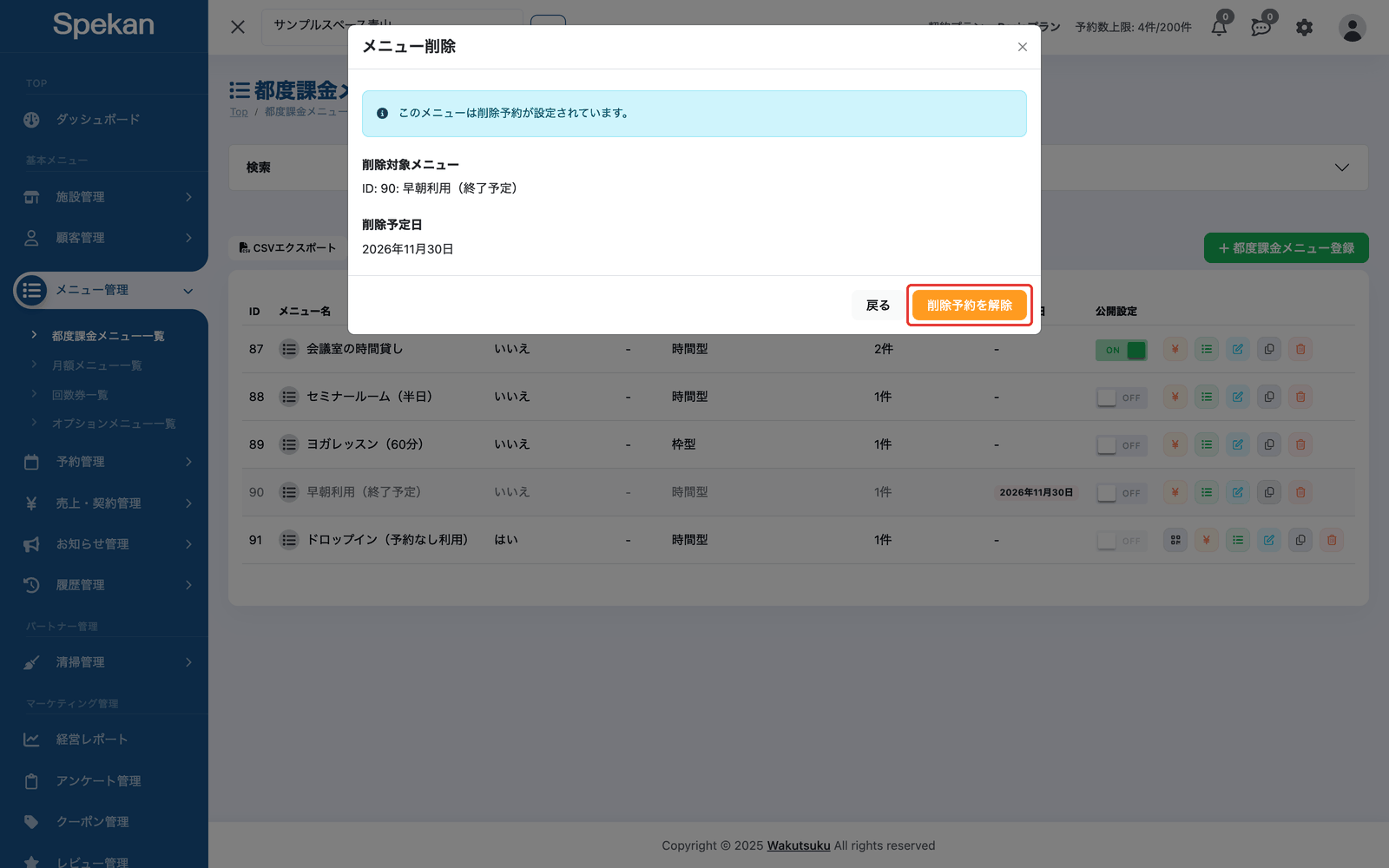The image size is (1389, 868).
Task: Click trash delete icon for 会議室の時間貸し
Action: [x=1300, y=349]
